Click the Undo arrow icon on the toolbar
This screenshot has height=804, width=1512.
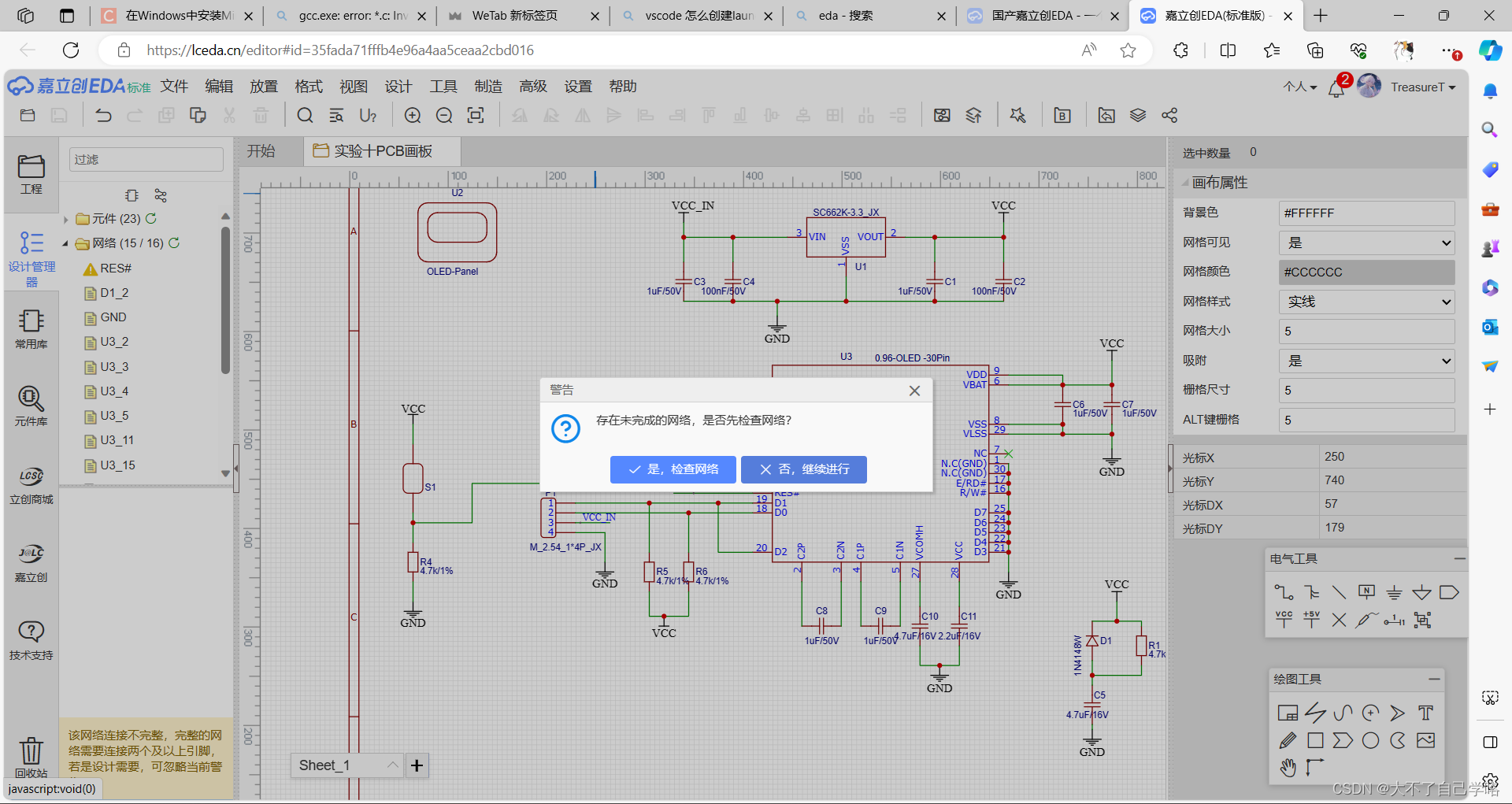click(103, 115)
